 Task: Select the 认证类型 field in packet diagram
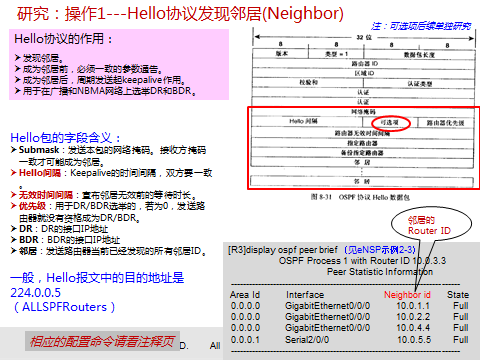pyautogui.click(x=419, y=83)
